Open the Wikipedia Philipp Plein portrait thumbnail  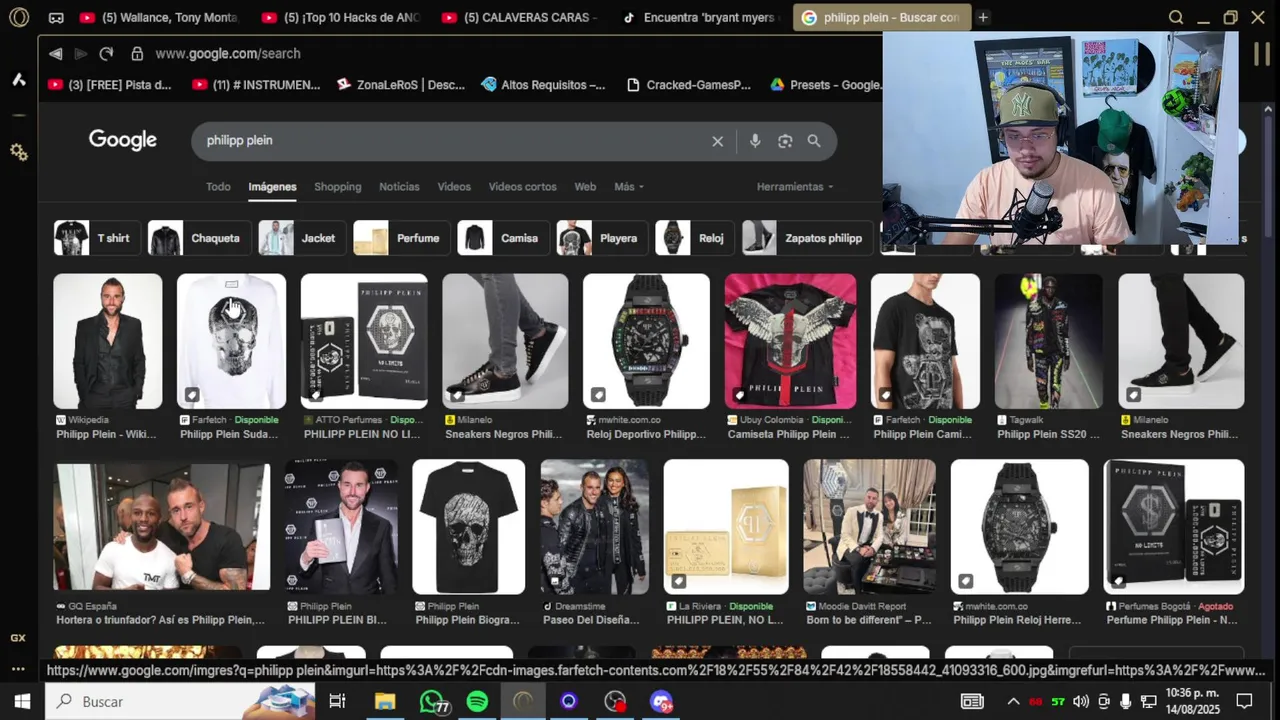(107, 341)
